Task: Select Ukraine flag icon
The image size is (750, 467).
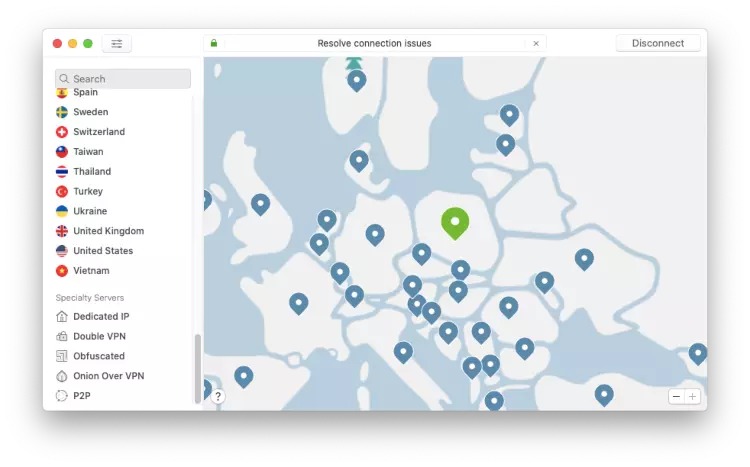Action: coord(62,211)
